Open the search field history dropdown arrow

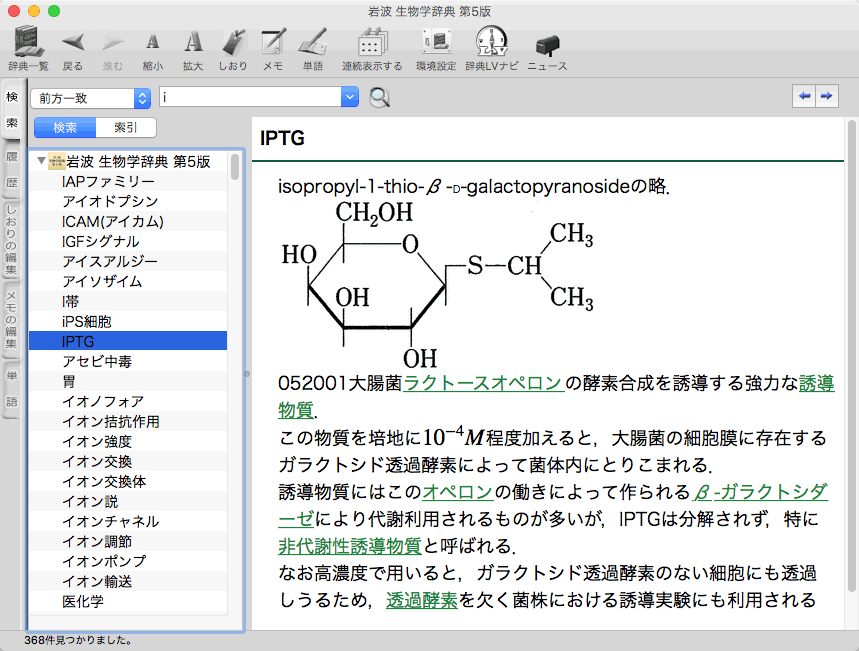(349, 97)
